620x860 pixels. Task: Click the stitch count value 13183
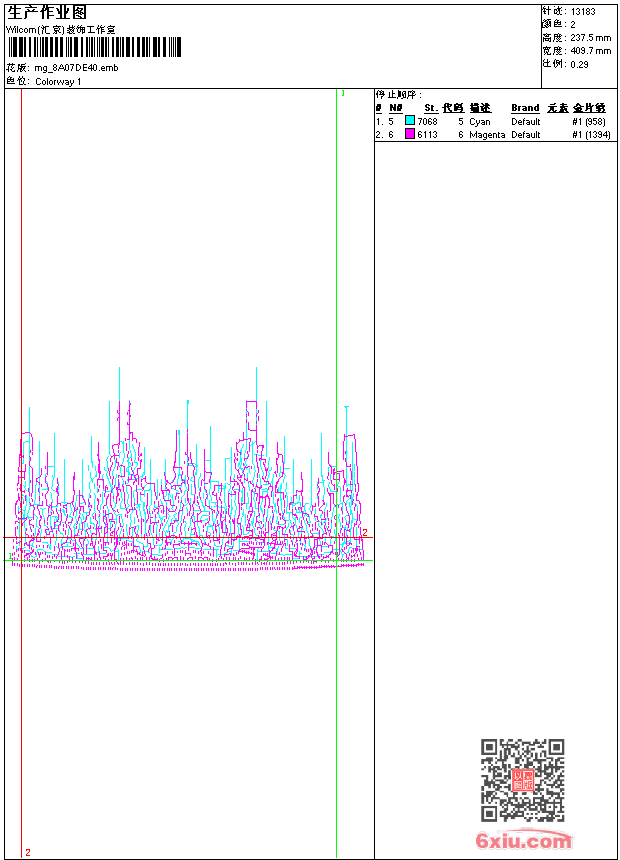coord(583,12)
